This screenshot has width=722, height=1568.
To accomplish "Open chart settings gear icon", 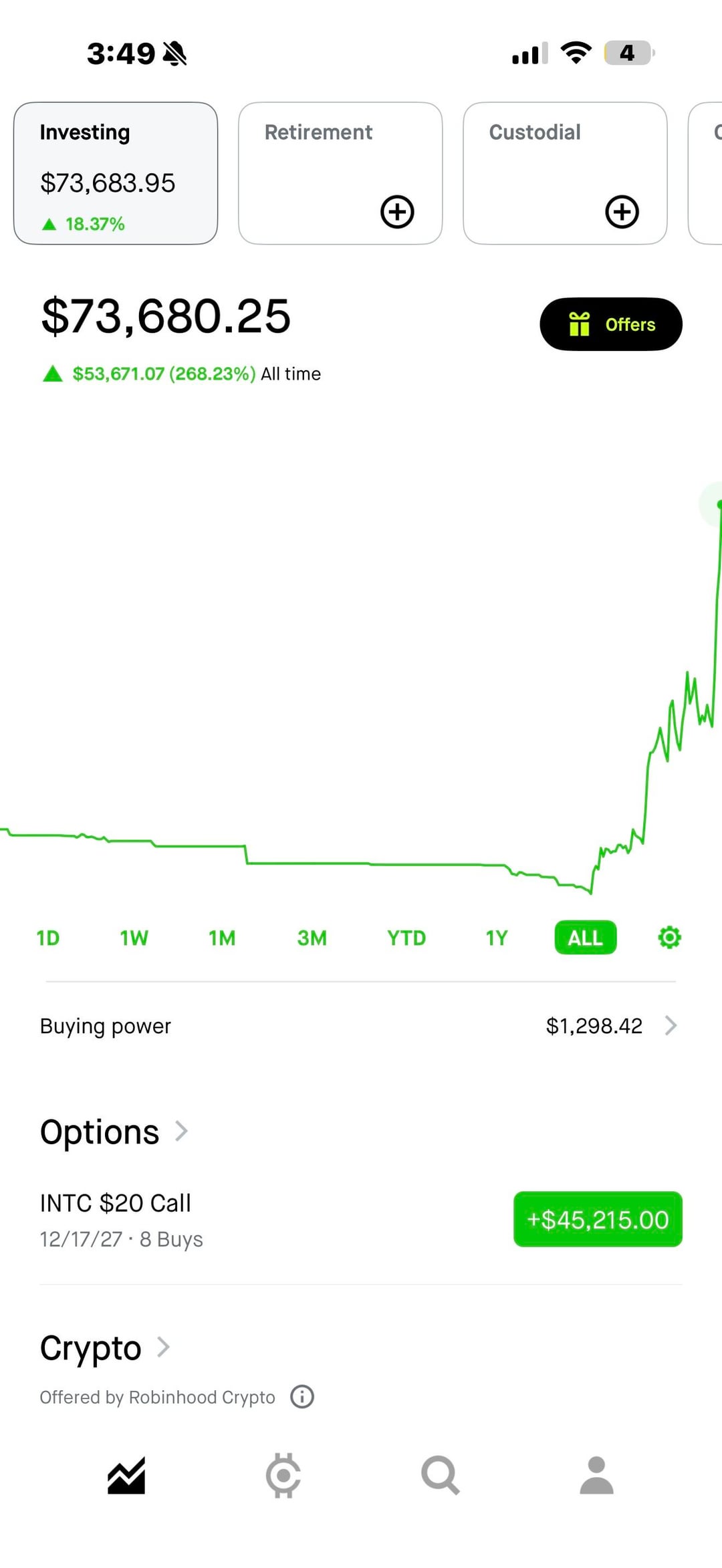I will pyautogui.click(x=669, y=938).
